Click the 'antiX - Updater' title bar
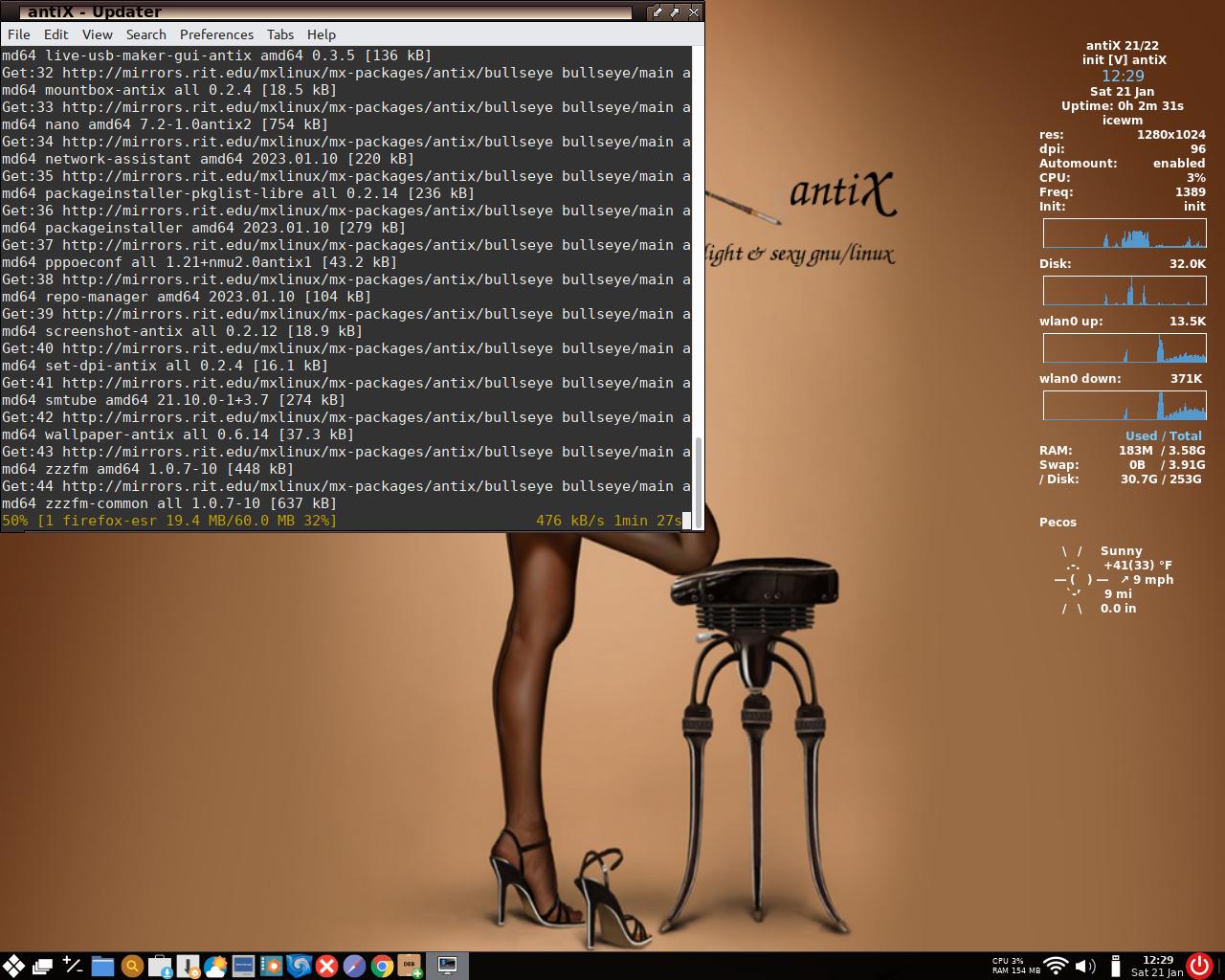The image size is (1225, 980). coord(325,11)
